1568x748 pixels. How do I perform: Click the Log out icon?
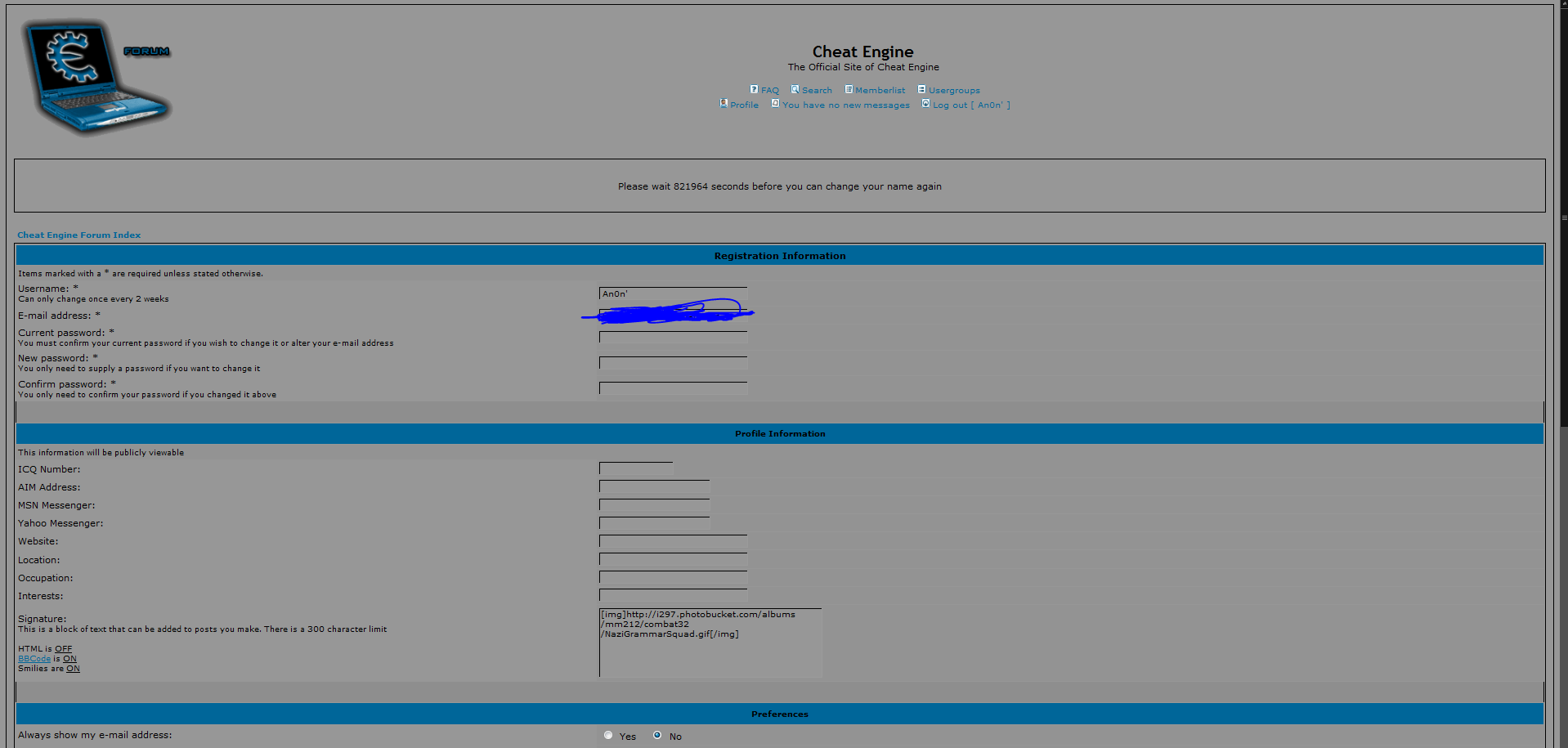(925, 104)
